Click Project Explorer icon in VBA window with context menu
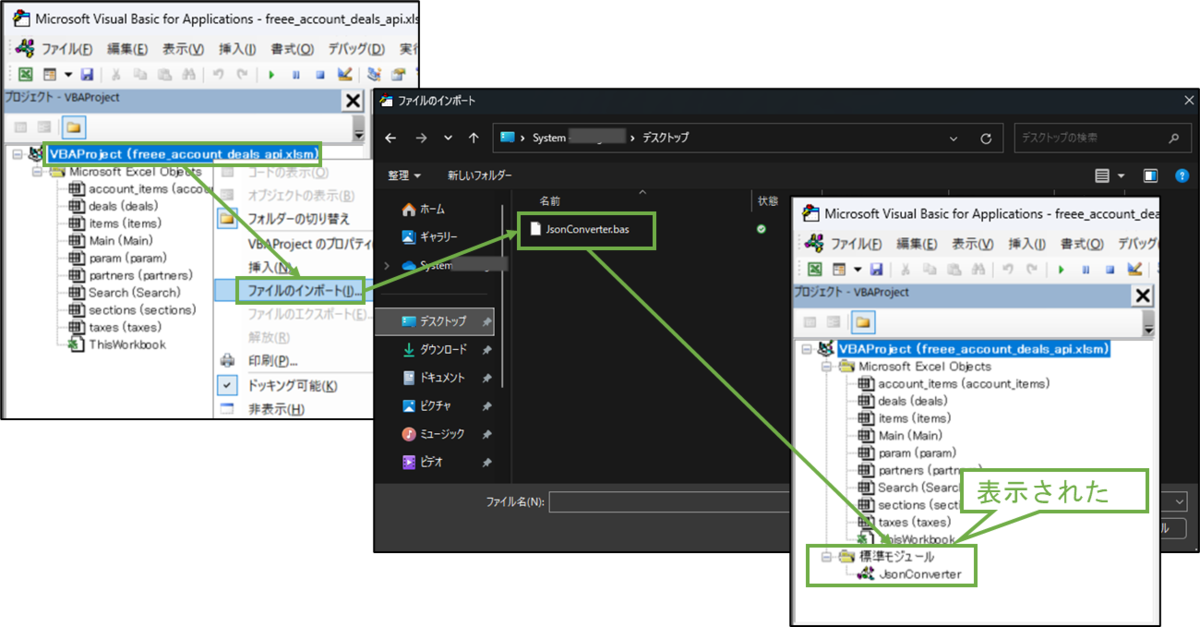Screen dimensions: 1200x627 (375, 74)
